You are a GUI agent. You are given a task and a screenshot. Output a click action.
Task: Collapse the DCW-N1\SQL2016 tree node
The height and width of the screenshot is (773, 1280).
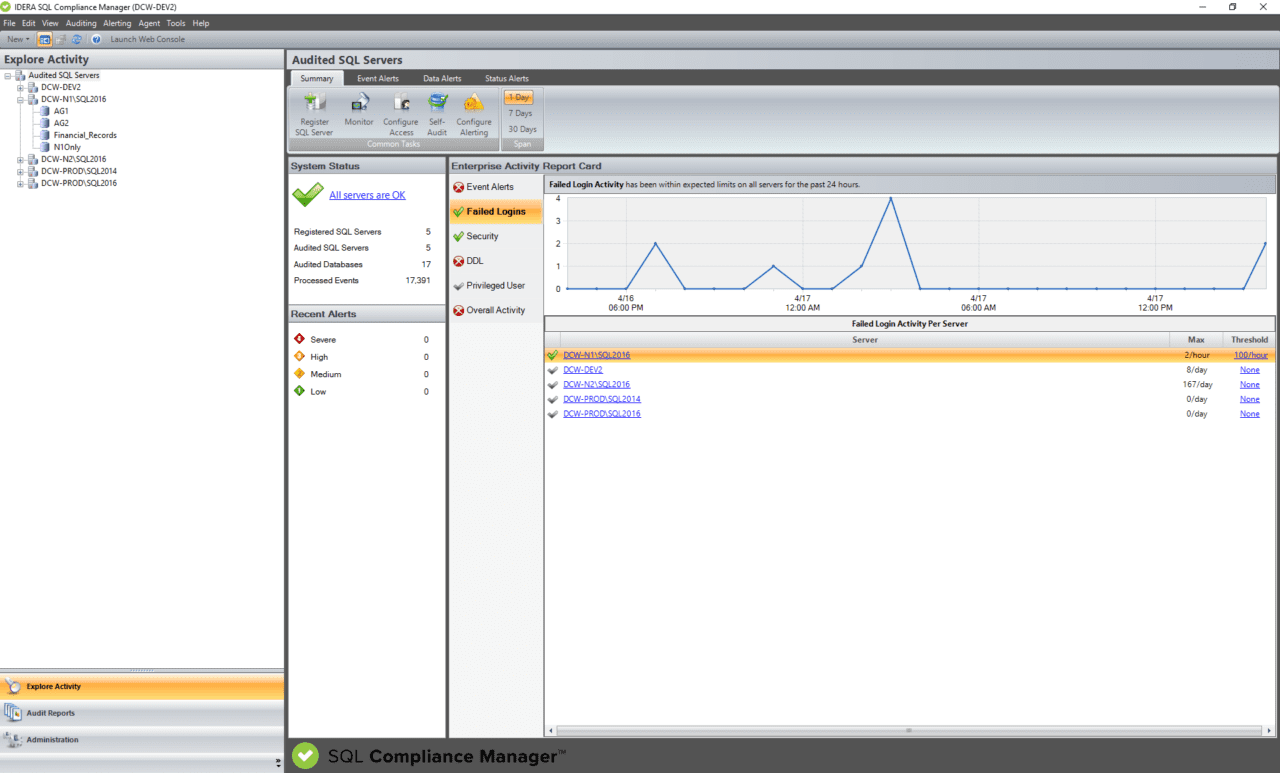coord(20,99)
